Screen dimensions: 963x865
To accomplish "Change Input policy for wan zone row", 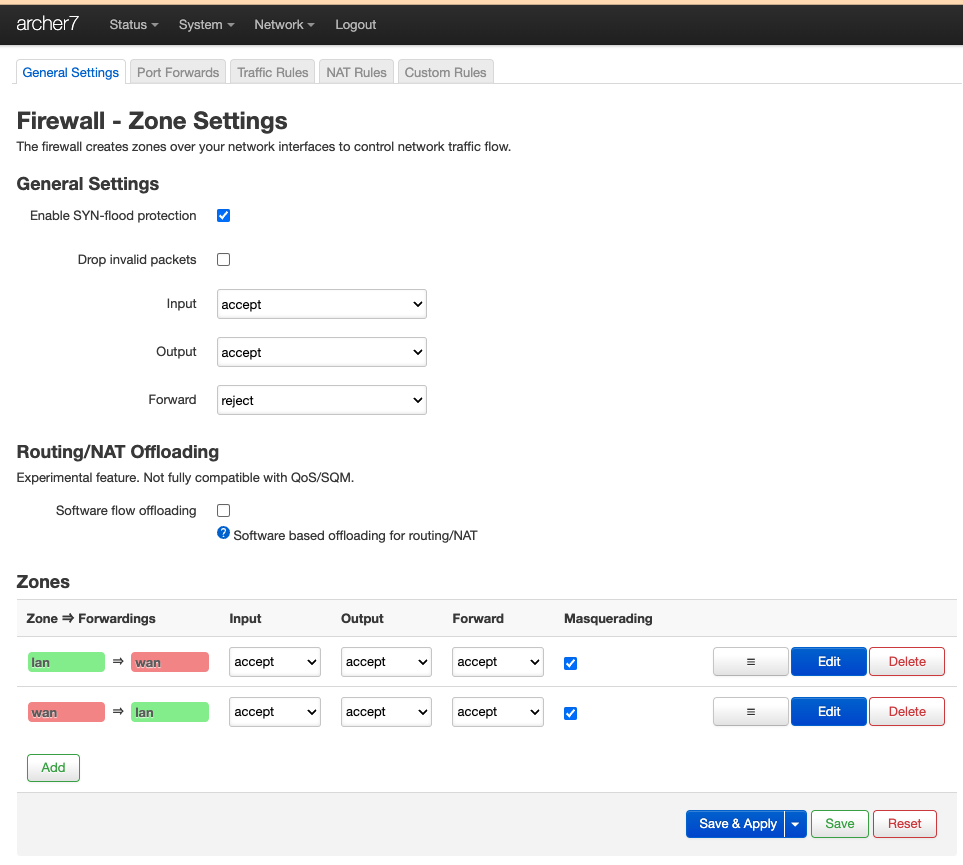I will [x=275, y=711].
